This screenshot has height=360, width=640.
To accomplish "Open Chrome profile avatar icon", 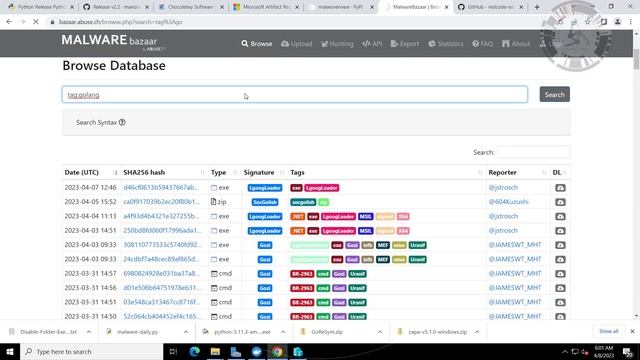I will pos(618,22).
